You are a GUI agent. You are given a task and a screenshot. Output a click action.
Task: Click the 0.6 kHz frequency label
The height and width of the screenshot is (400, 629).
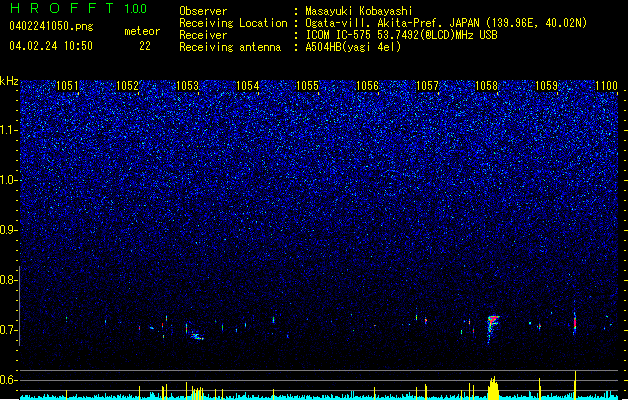tap(9, 380)
